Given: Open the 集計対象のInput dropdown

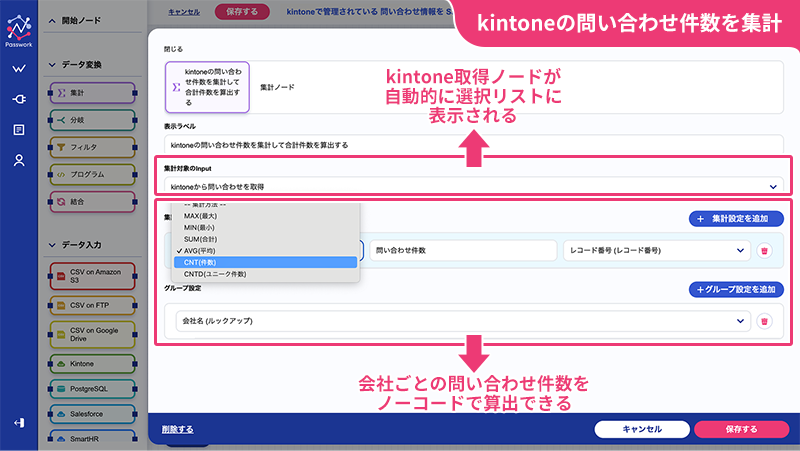Looking at the screenshot, I should pyautogui.click(x=474, y=186).
